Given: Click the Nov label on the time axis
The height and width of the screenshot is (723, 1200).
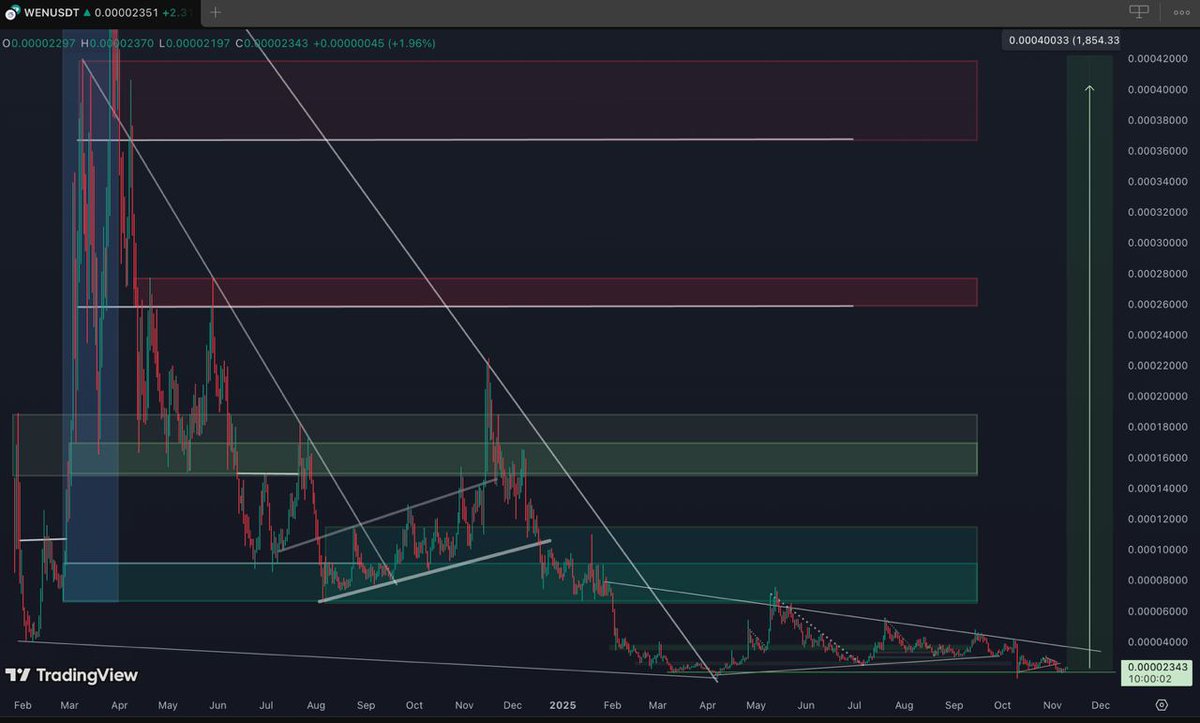Looking at the screenshot, I should (1051, 705).
